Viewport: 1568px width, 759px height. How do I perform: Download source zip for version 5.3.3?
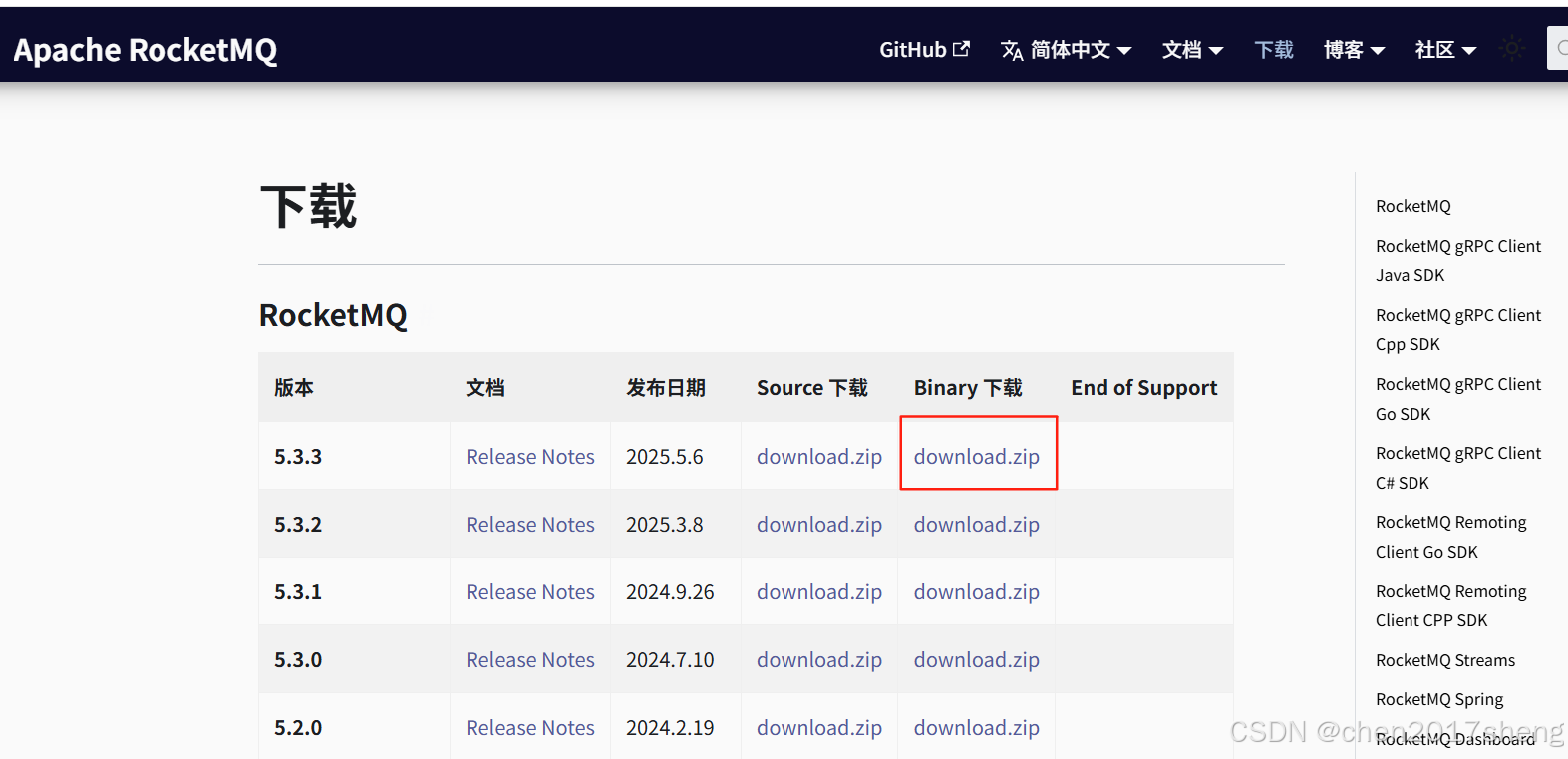[x=819, y=457]
